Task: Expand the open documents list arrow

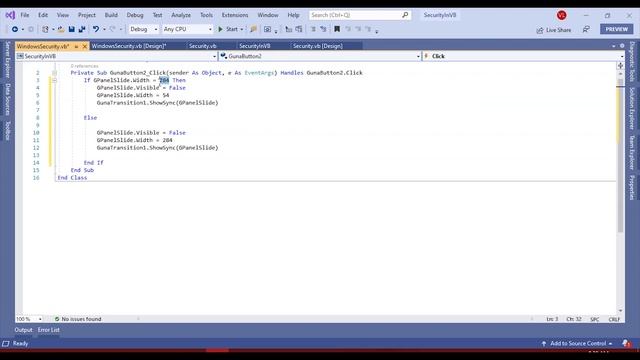Action: tap(613, 46)
